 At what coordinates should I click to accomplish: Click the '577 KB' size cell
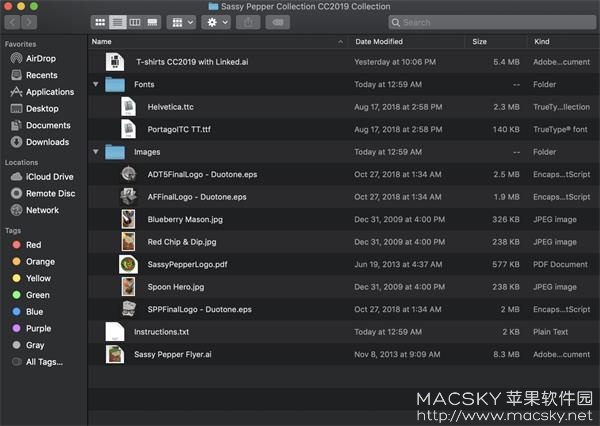(x=506, y=264)
